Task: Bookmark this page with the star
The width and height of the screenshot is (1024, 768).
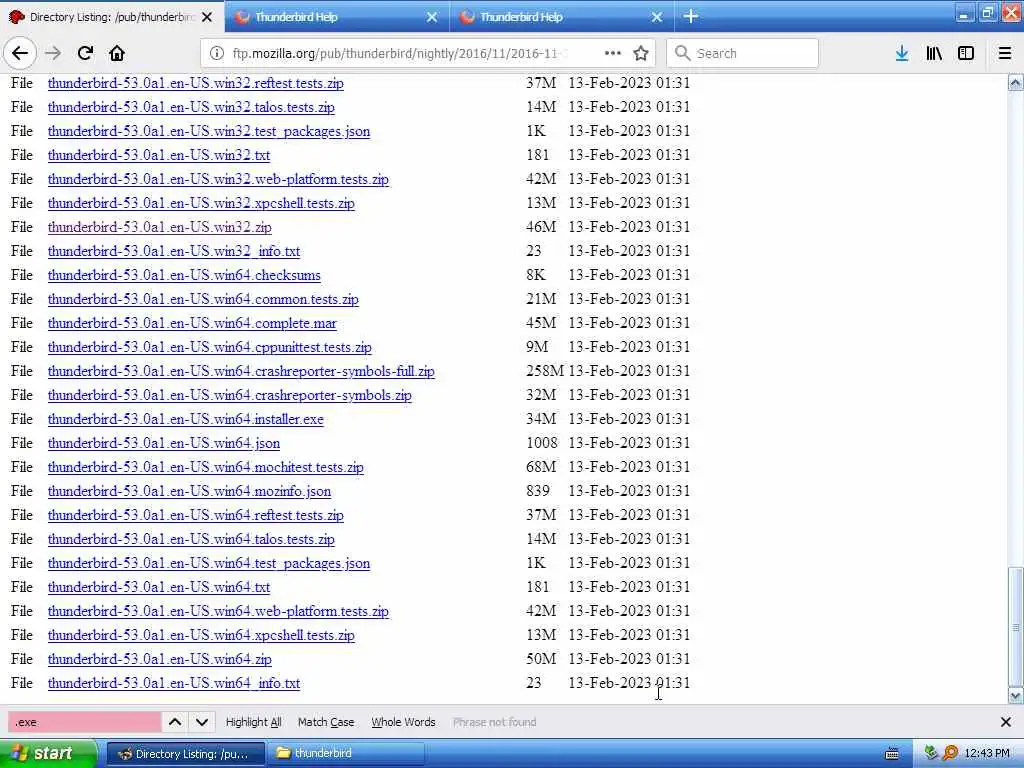Action: point(641,53)
